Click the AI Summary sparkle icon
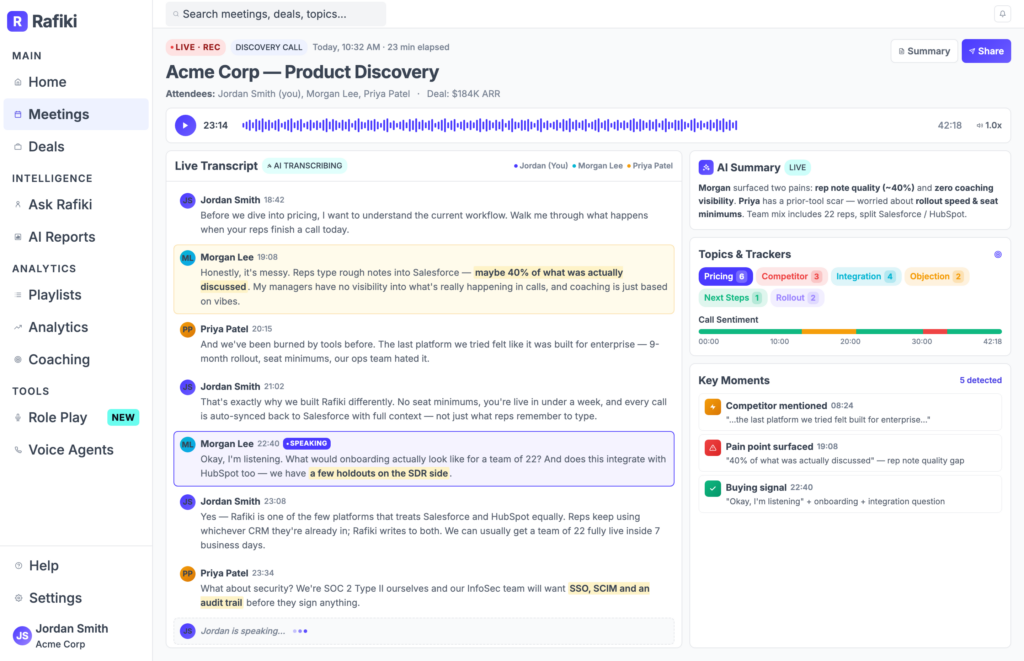 706,167
